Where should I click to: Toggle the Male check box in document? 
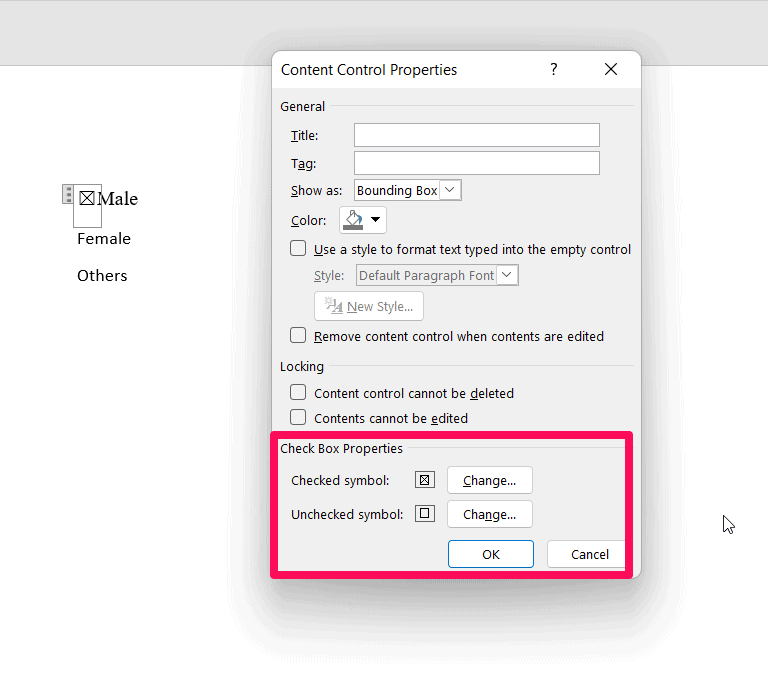click(x=87, y=198)
